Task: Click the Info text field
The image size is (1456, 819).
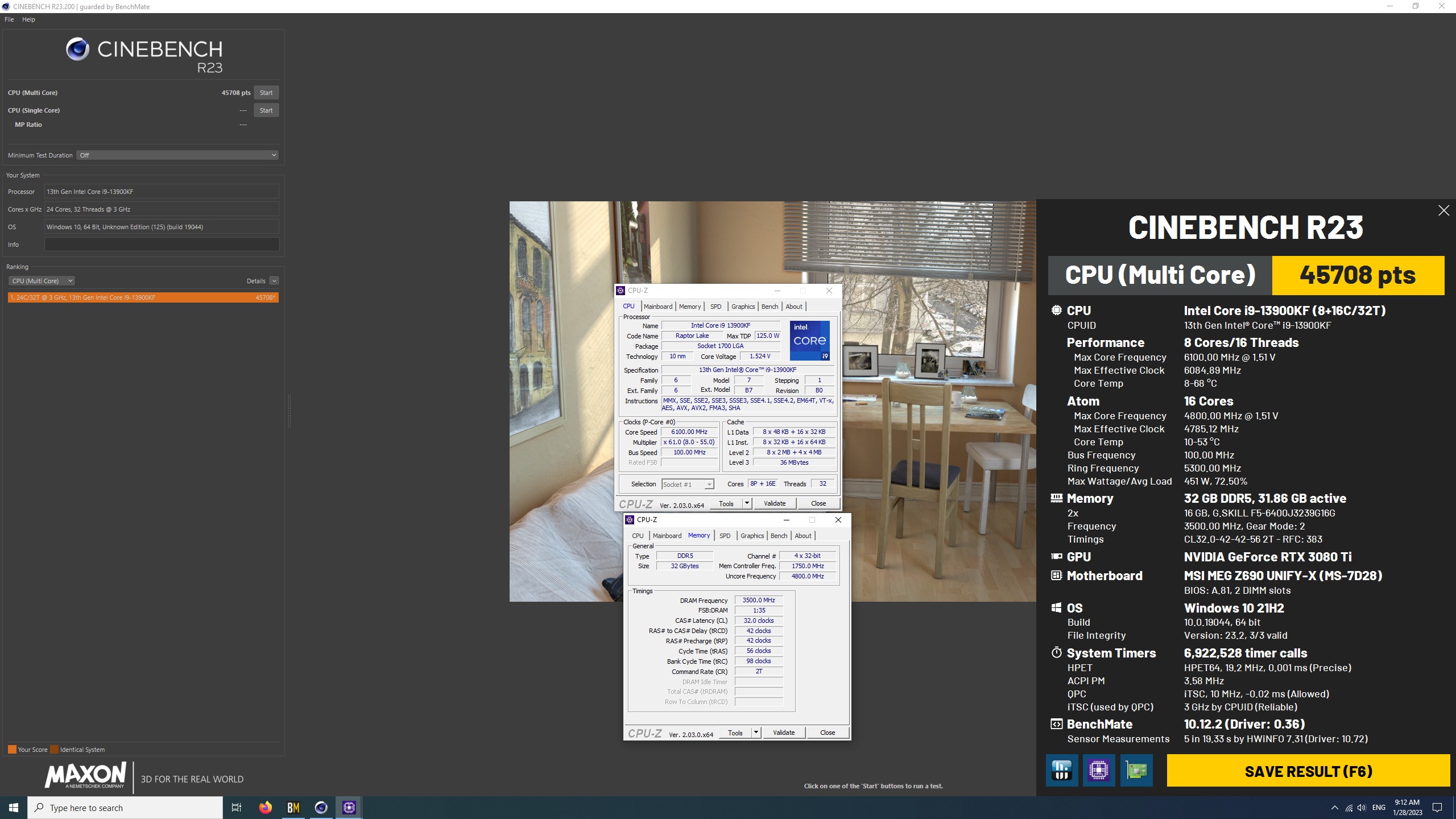Action: coord(162,245)
